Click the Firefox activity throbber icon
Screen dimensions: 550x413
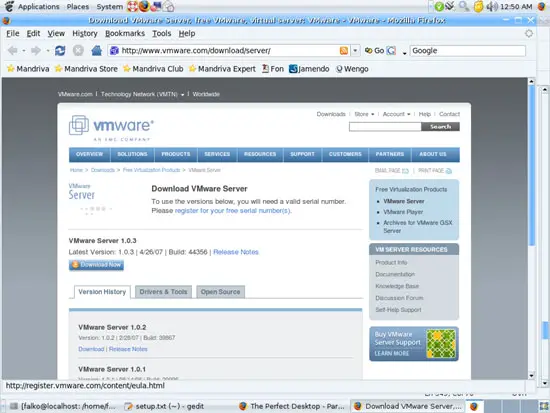click(x=529, y=33)
